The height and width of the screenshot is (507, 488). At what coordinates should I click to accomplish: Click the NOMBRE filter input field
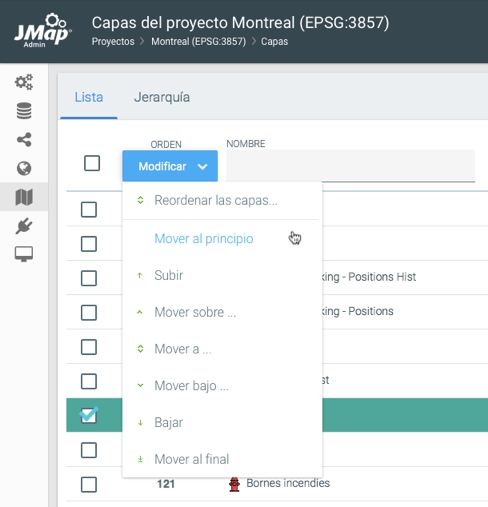[x=351, y=166]
